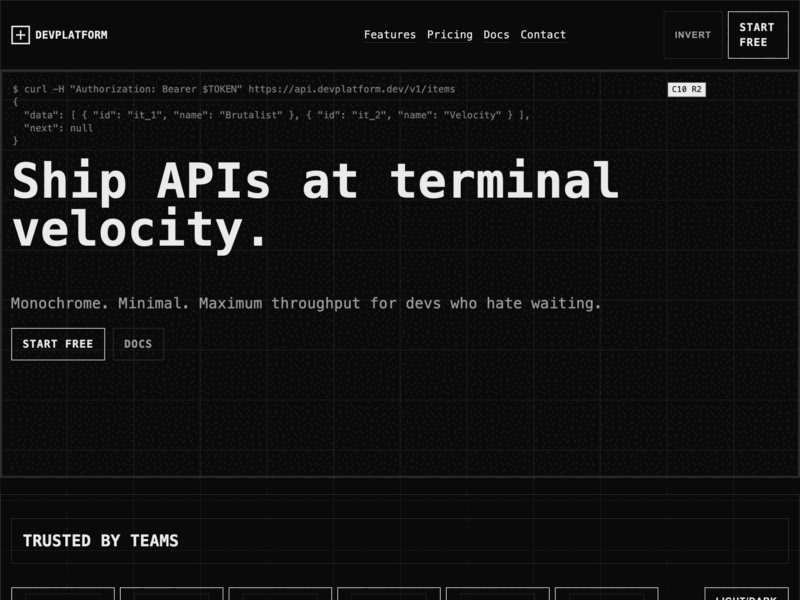Screen dimensions: 800x600
Task: Click the 'Ship APIs at terminal velocity' headline
Action: [x=315, y=205]
